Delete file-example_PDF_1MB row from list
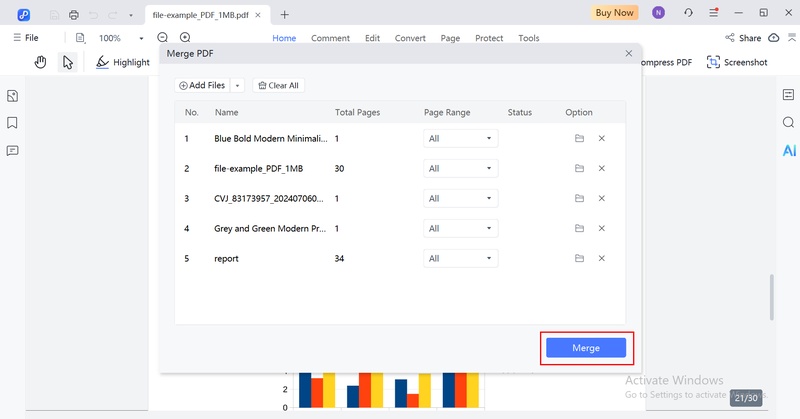 click(x=601, y=169)
